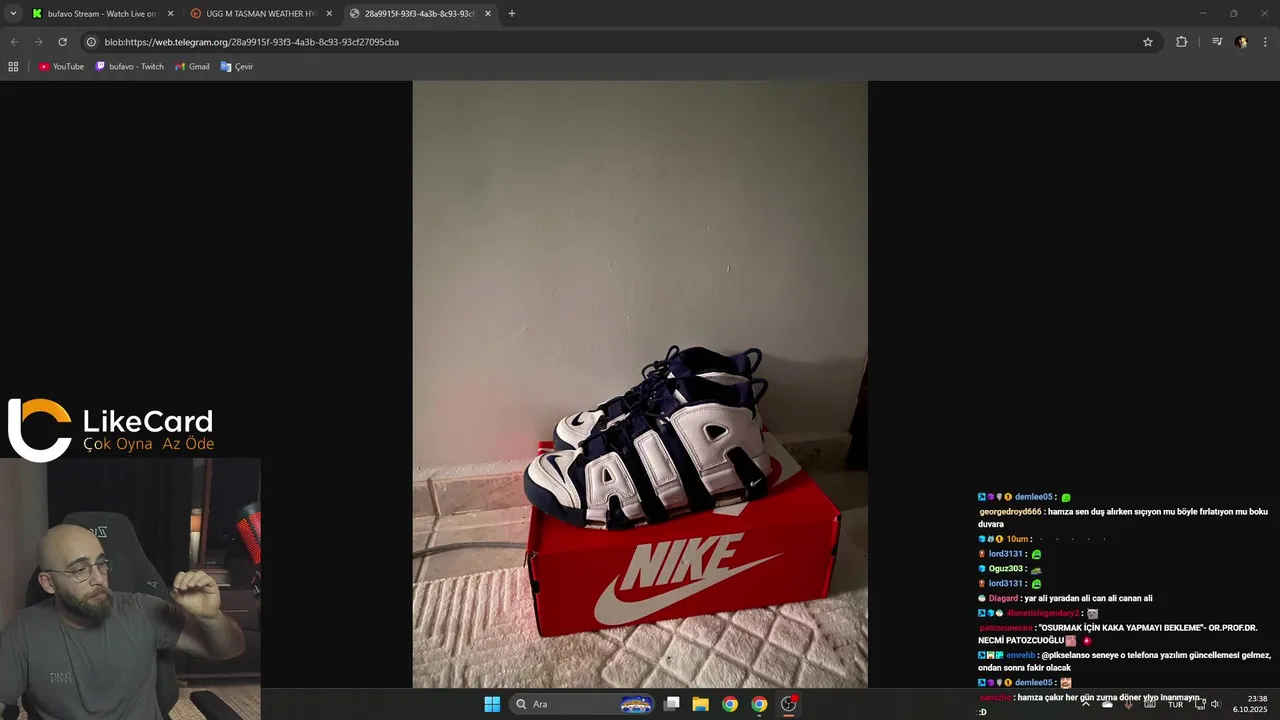Go forward to the next page
The image size is (1280, 720).
38,42
